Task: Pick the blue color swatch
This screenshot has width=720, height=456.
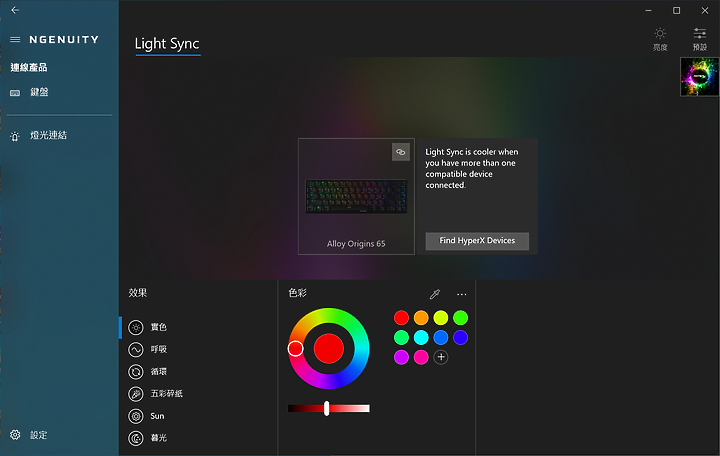Action: click(441, 338)
